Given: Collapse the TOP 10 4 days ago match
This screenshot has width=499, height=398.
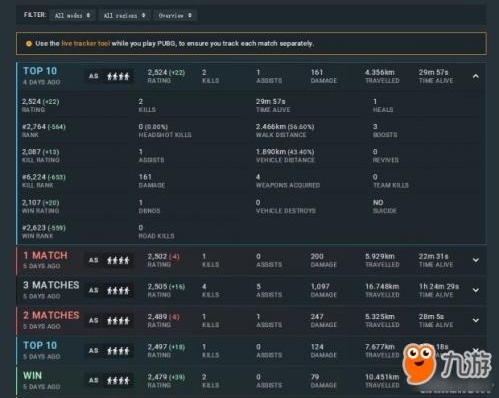Looking at the screenshot, I should tap(476, 76).
